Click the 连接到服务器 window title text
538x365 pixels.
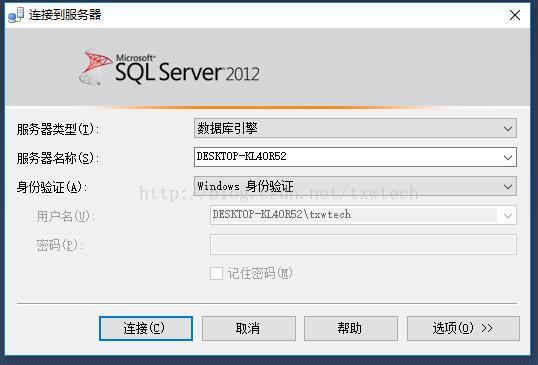tap(65, 15)
